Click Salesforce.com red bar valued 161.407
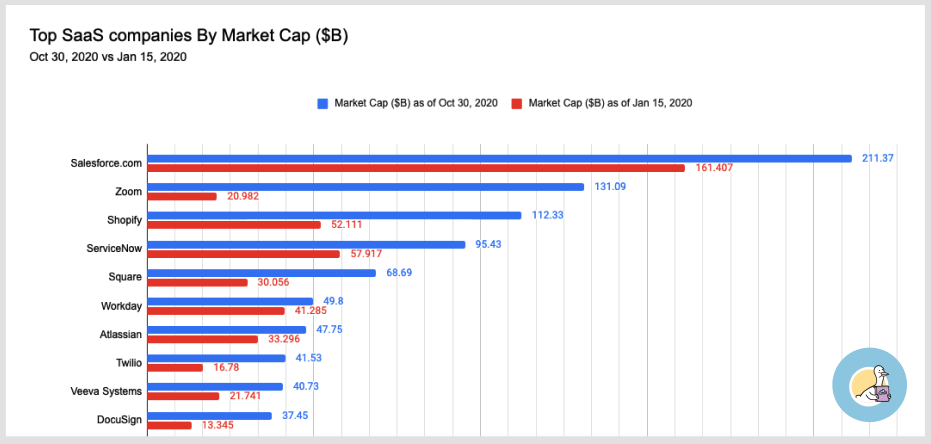The image size is (931, 444). 416,168
